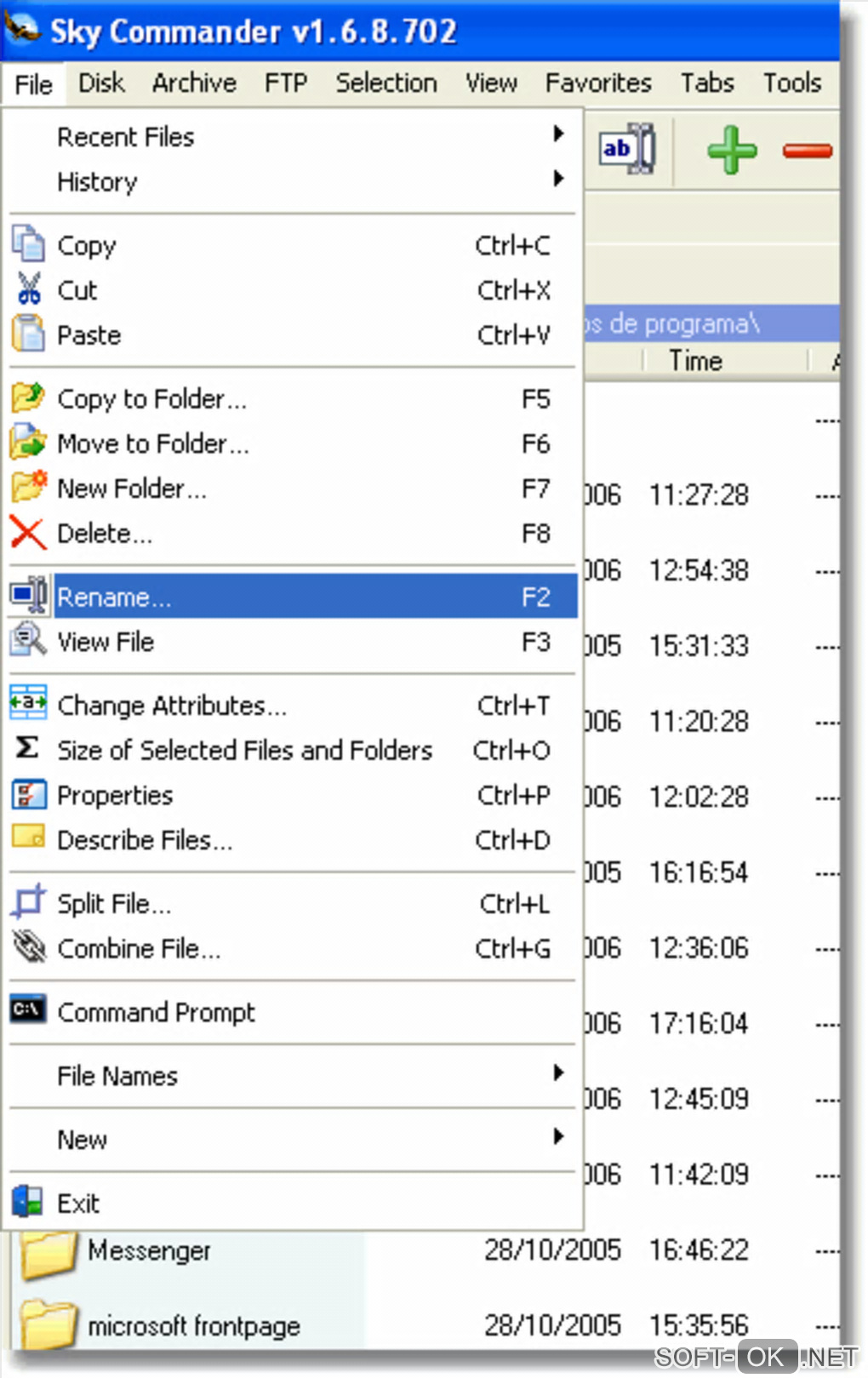Click the green plus toolbar icon
868x1378 pixels.
pos(731,151)
